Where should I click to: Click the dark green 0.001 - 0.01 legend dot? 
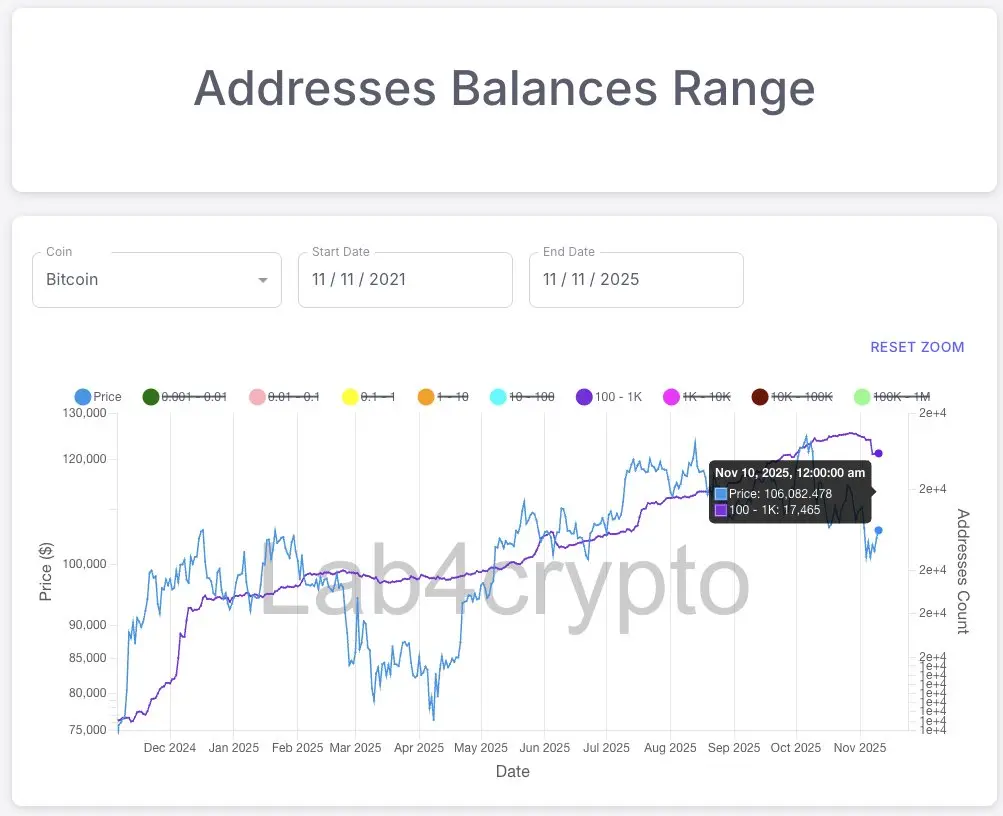pos(151,397)
